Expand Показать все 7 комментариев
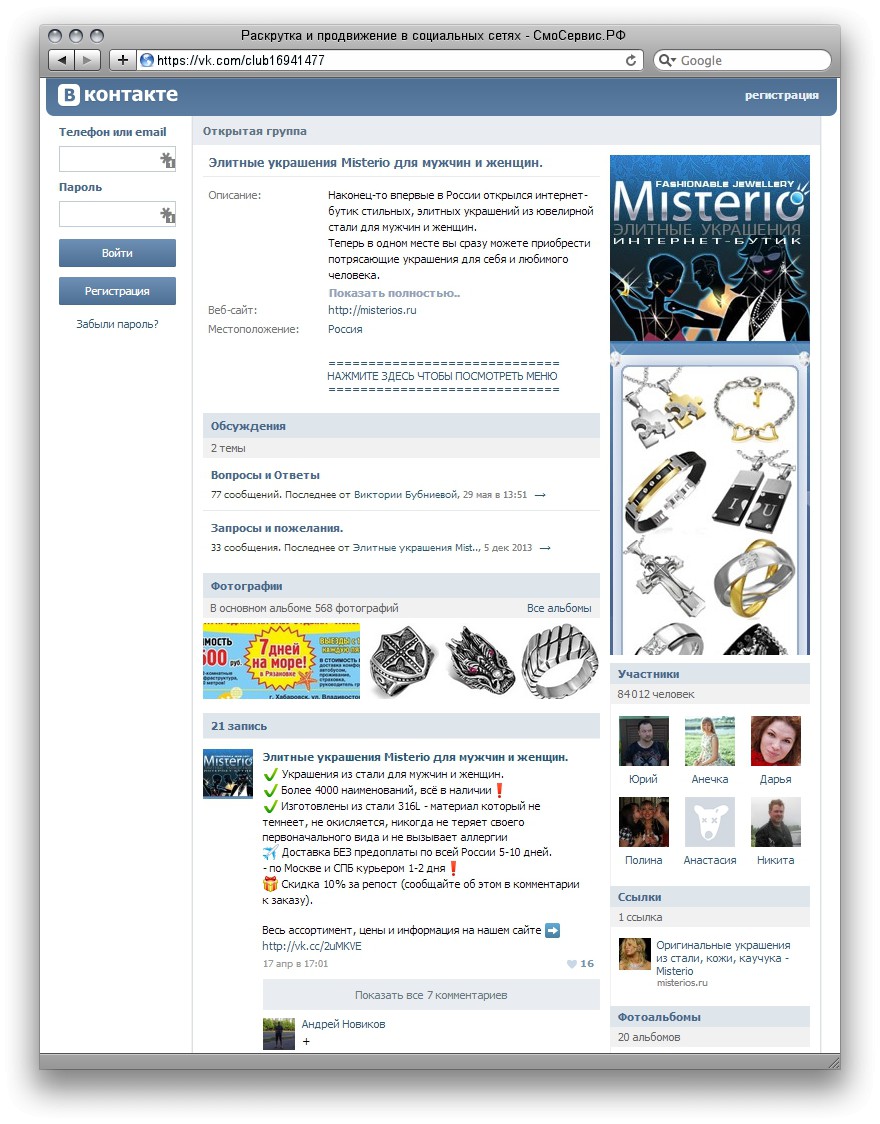 pyautogui.click(x=431, y=995)
